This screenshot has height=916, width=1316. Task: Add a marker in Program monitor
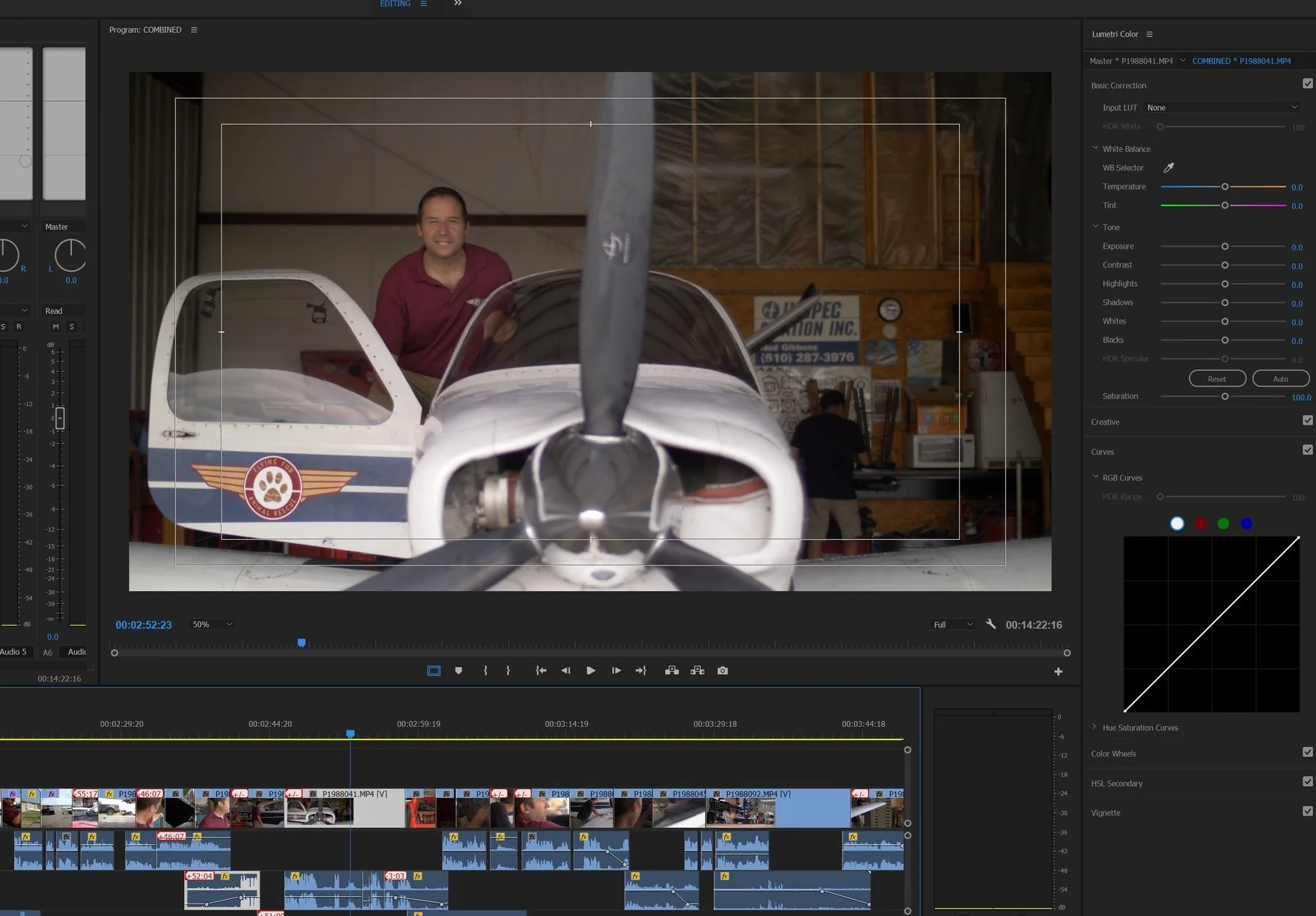pyautogui.click(x=458, y=670)
